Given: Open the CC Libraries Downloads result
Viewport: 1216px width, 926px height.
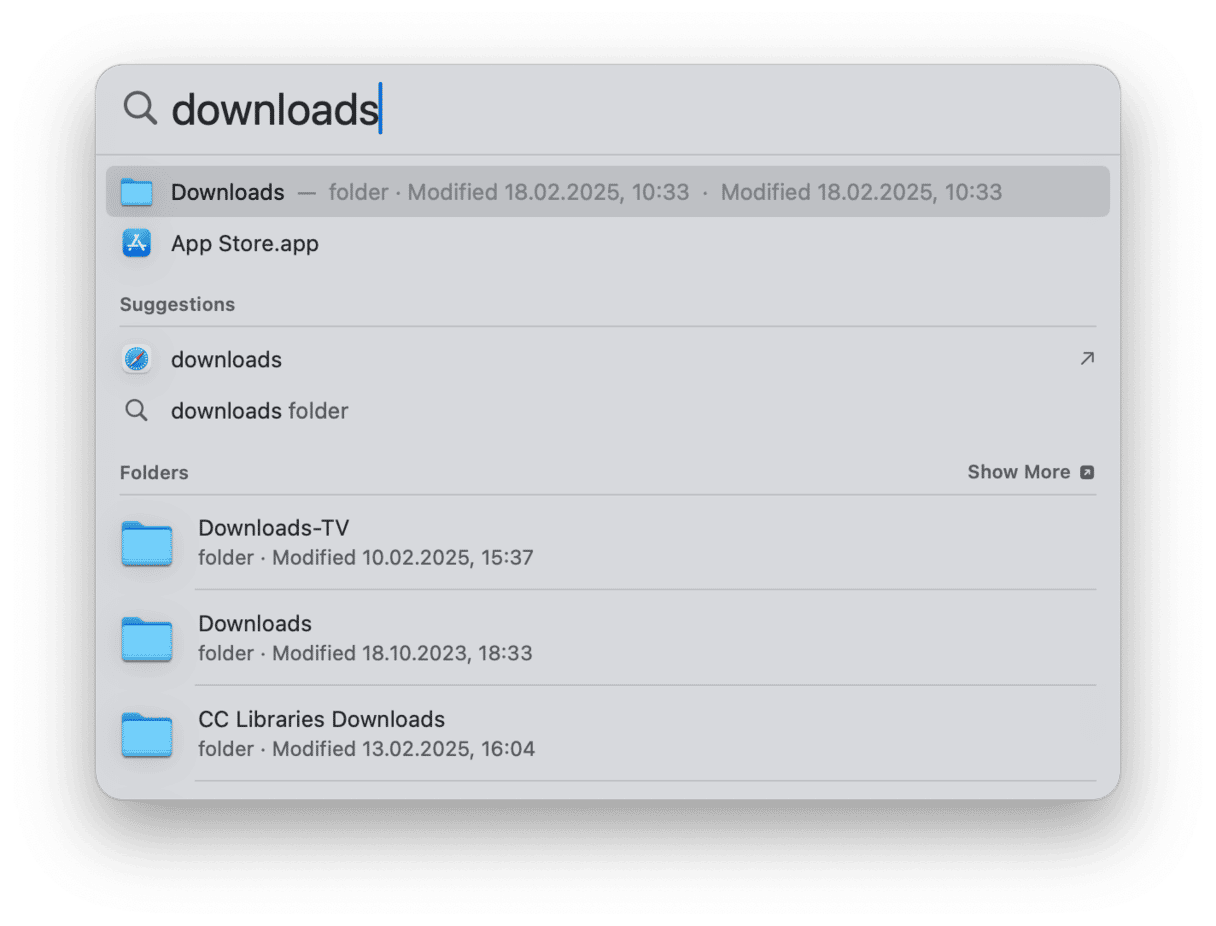Looking at the screenshot, I should click(608, 735).
